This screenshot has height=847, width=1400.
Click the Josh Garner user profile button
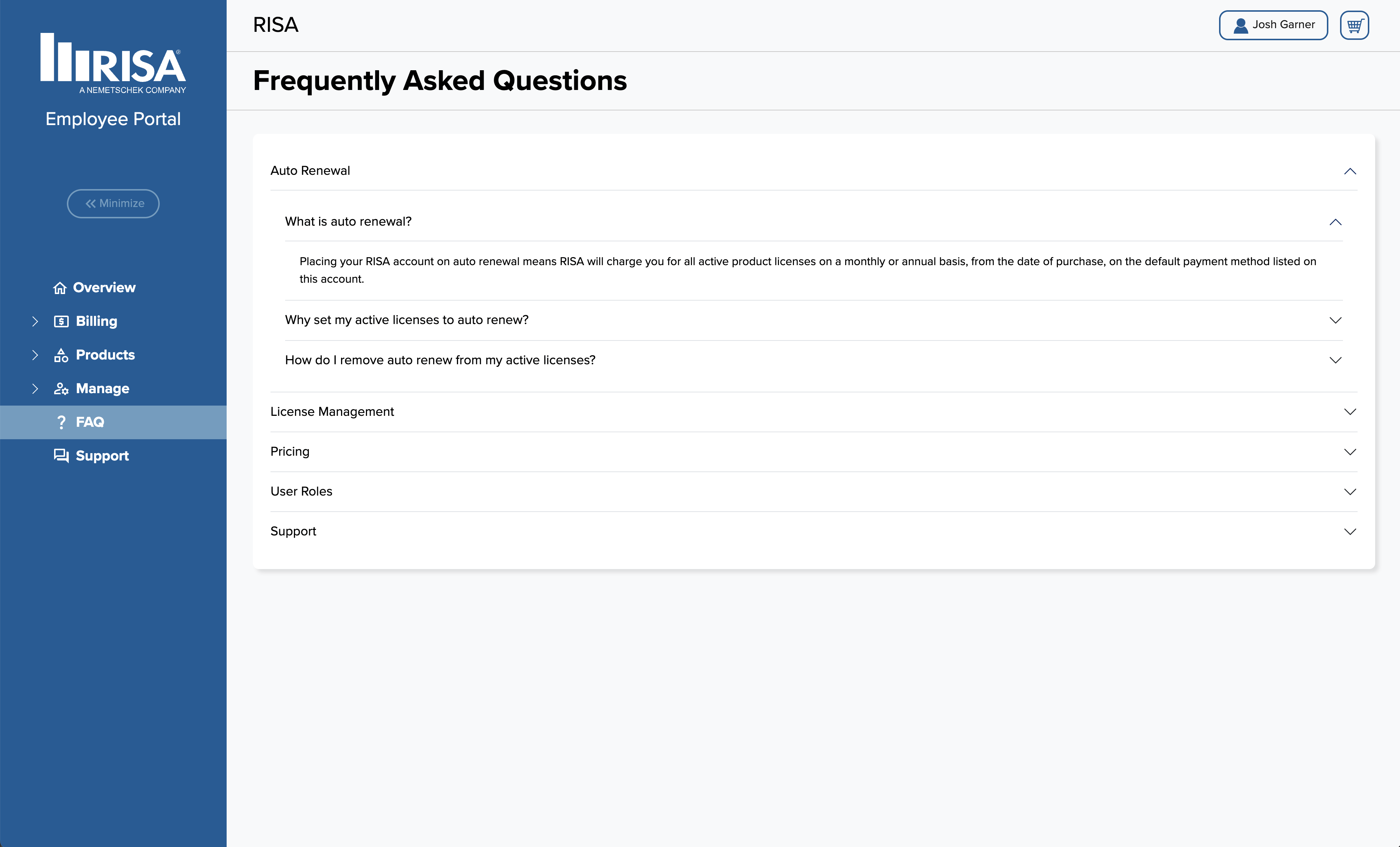1273,25
